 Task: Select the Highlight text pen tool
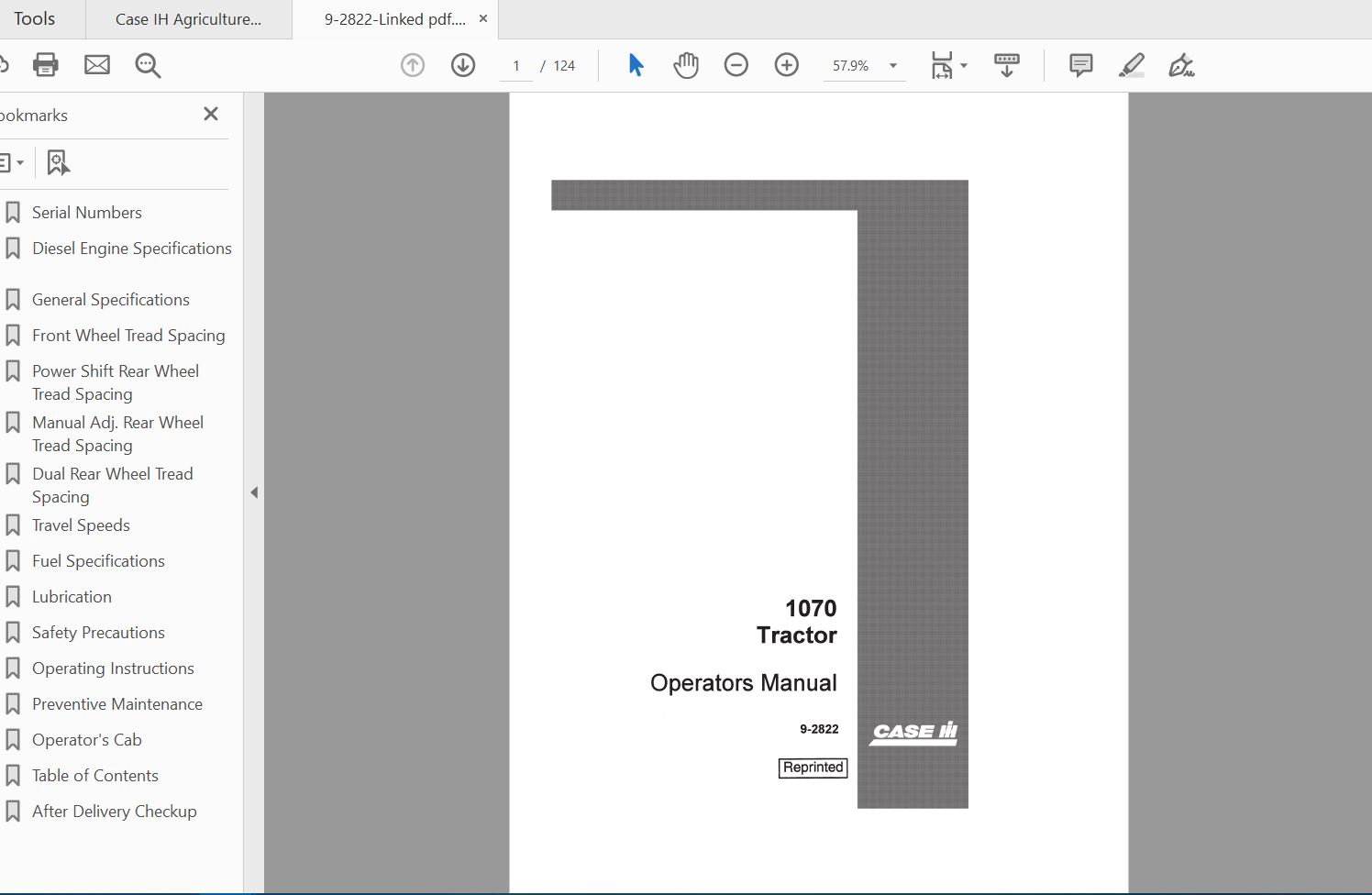tap(1132, 65)
